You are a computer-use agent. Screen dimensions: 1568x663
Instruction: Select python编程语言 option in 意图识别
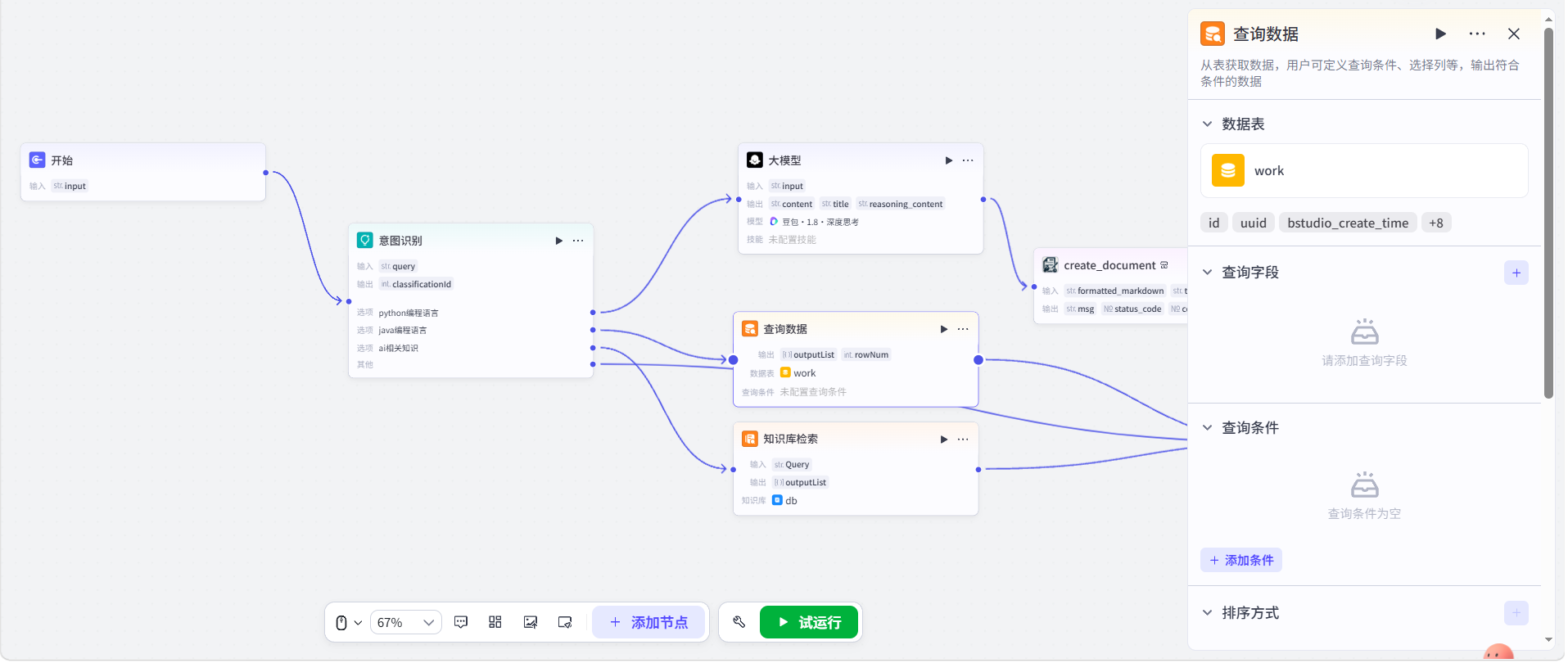(x=409, y=313)
